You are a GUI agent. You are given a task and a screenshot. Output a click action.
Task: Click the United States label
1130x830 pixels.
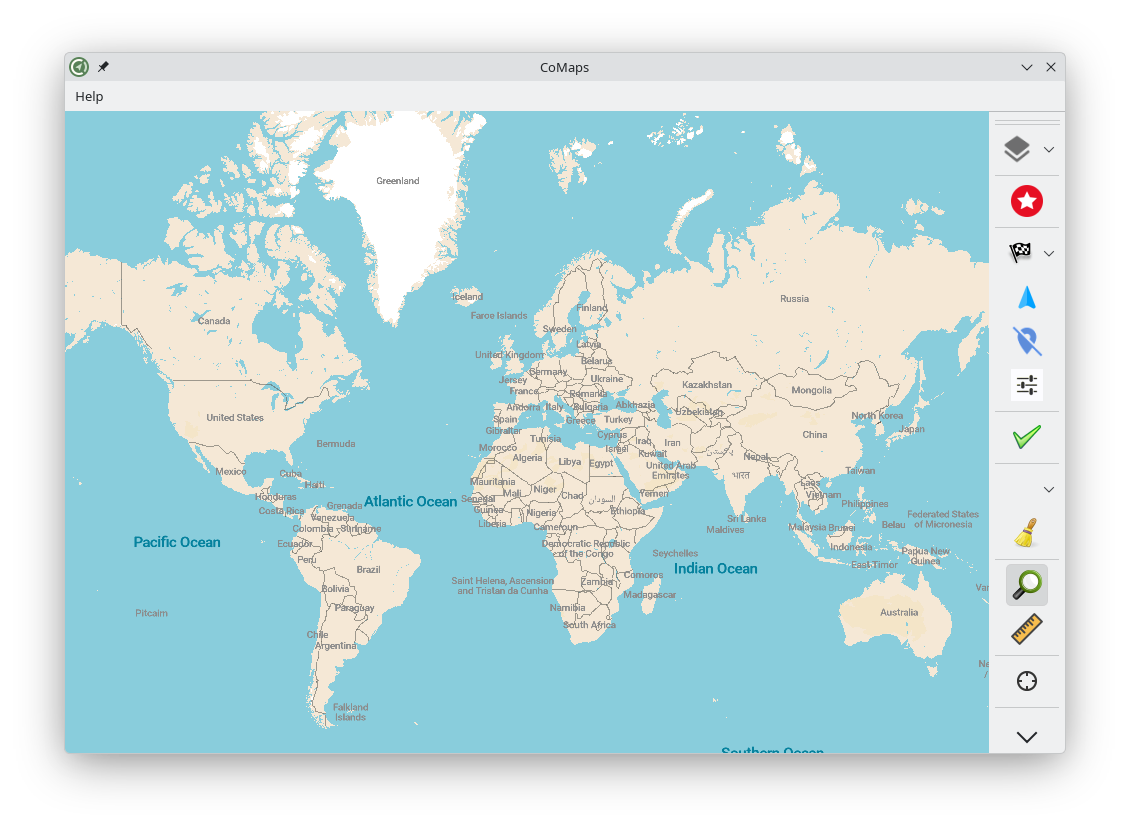click(x=235, y=418)
